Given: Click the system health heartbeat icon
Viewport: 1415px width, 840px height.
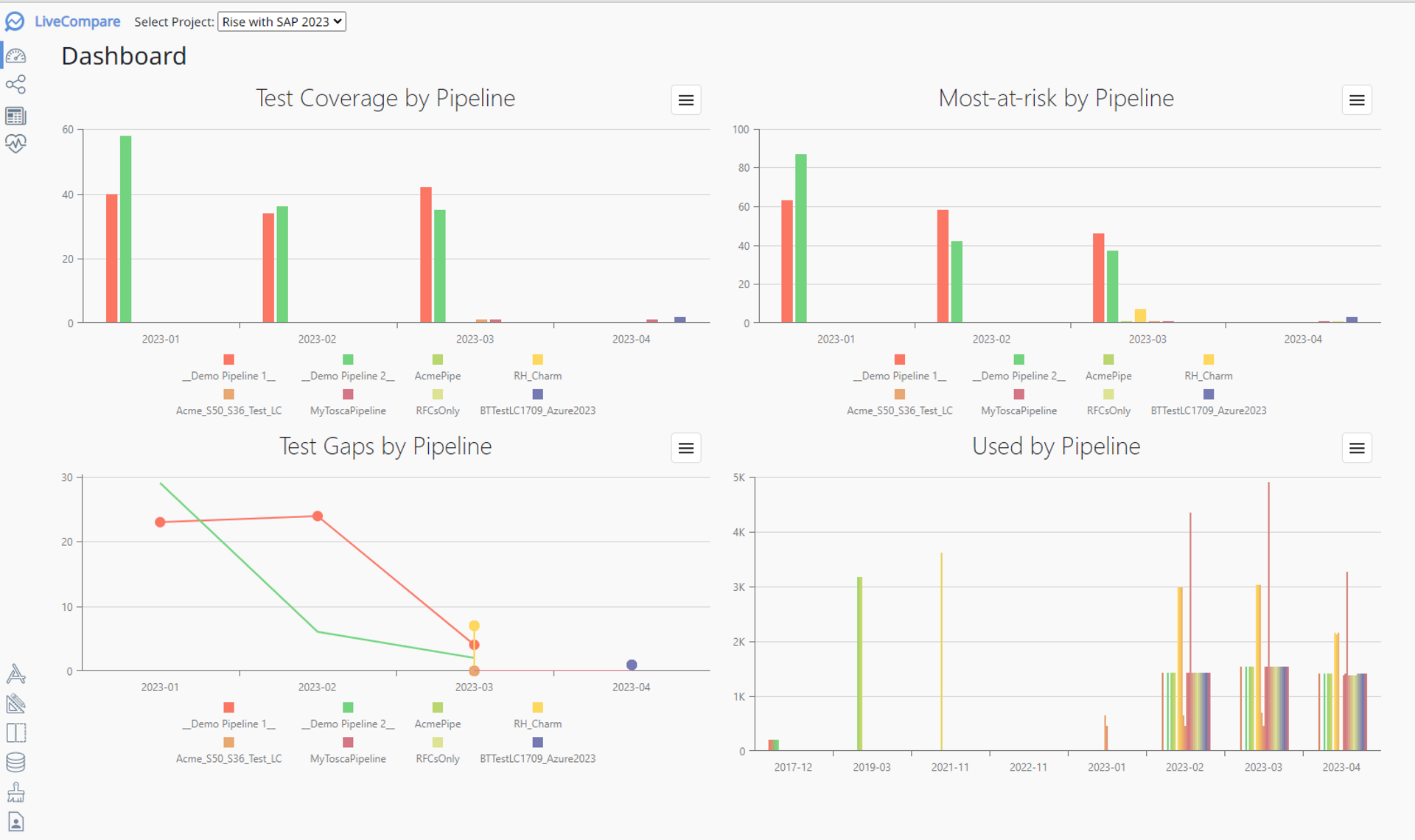Looking at the screenshot, I should 15,144.
